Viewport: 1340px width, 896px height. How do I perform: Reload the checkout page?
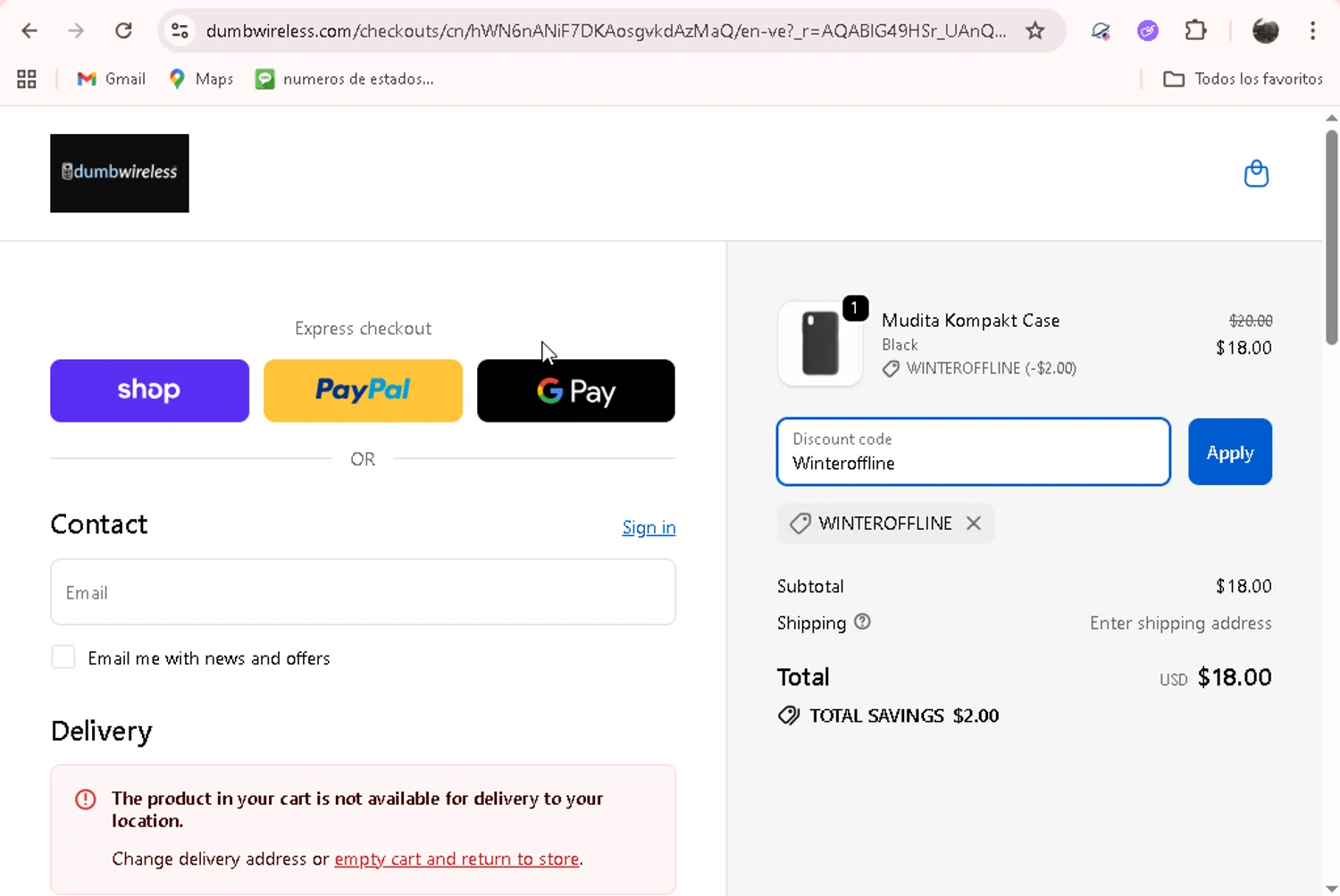point(123,30)
